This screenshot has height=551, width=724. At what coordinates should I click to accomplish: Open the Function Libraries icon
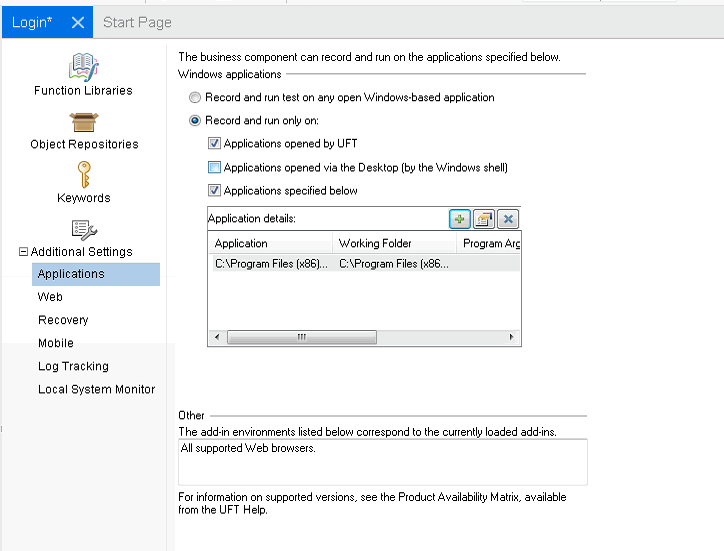(x=83, y=67)
